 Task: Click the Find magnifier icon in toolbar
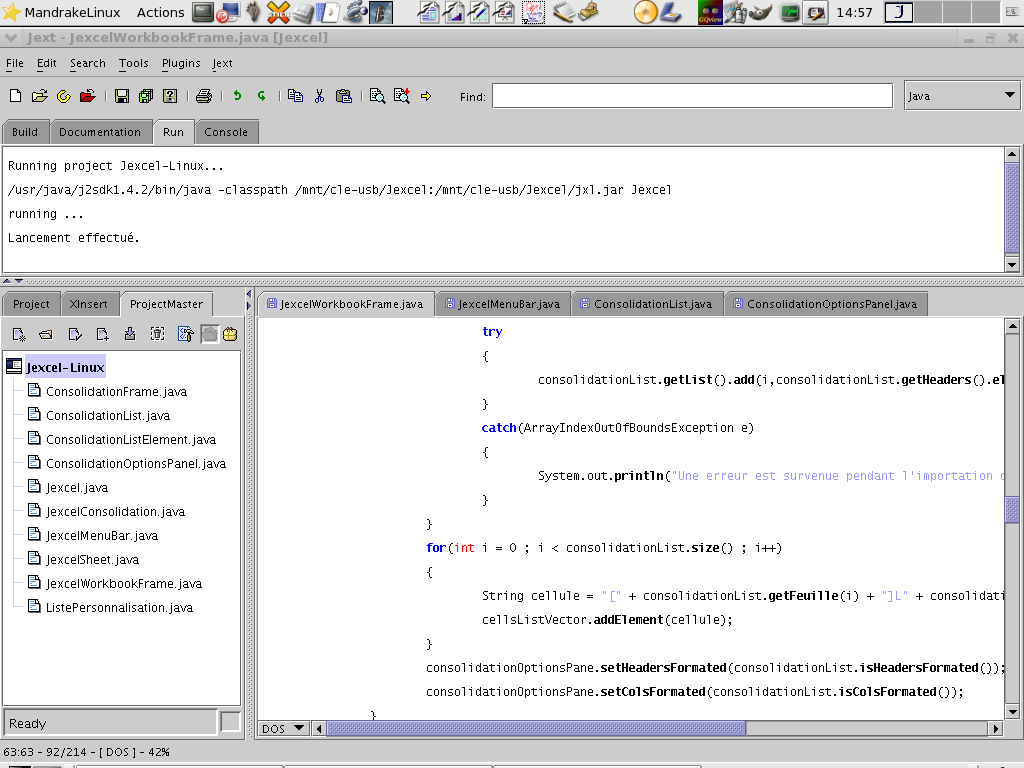pos(377,96)
